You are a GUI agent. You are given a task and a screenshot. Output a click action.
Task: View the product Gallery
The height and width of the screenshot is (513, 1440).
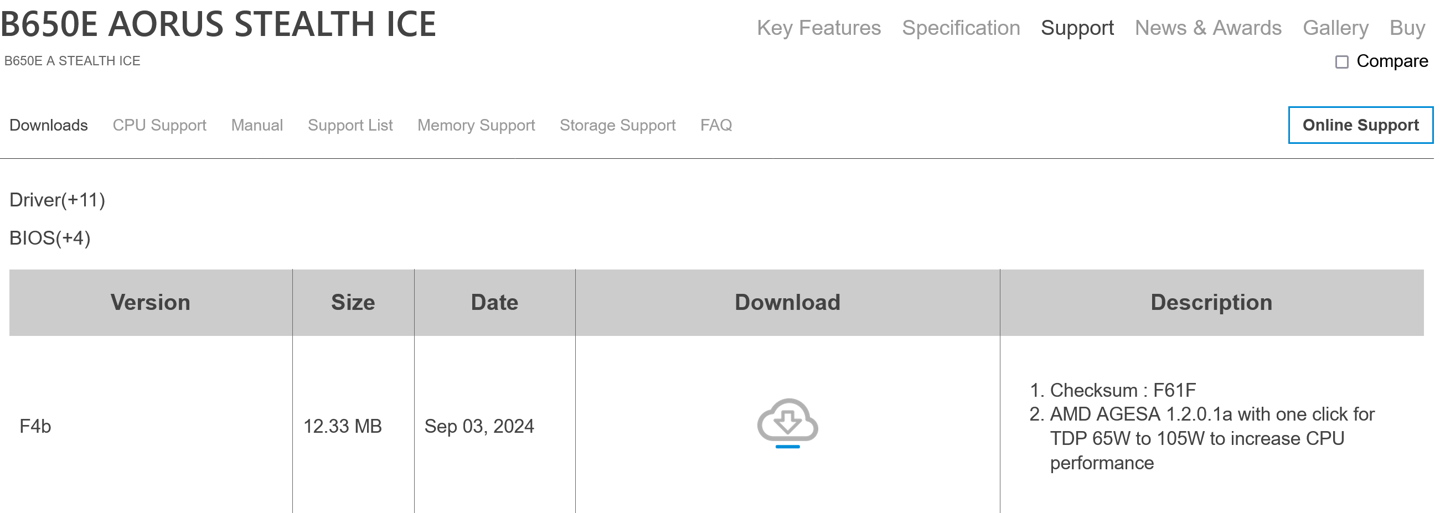[1335, 28]
